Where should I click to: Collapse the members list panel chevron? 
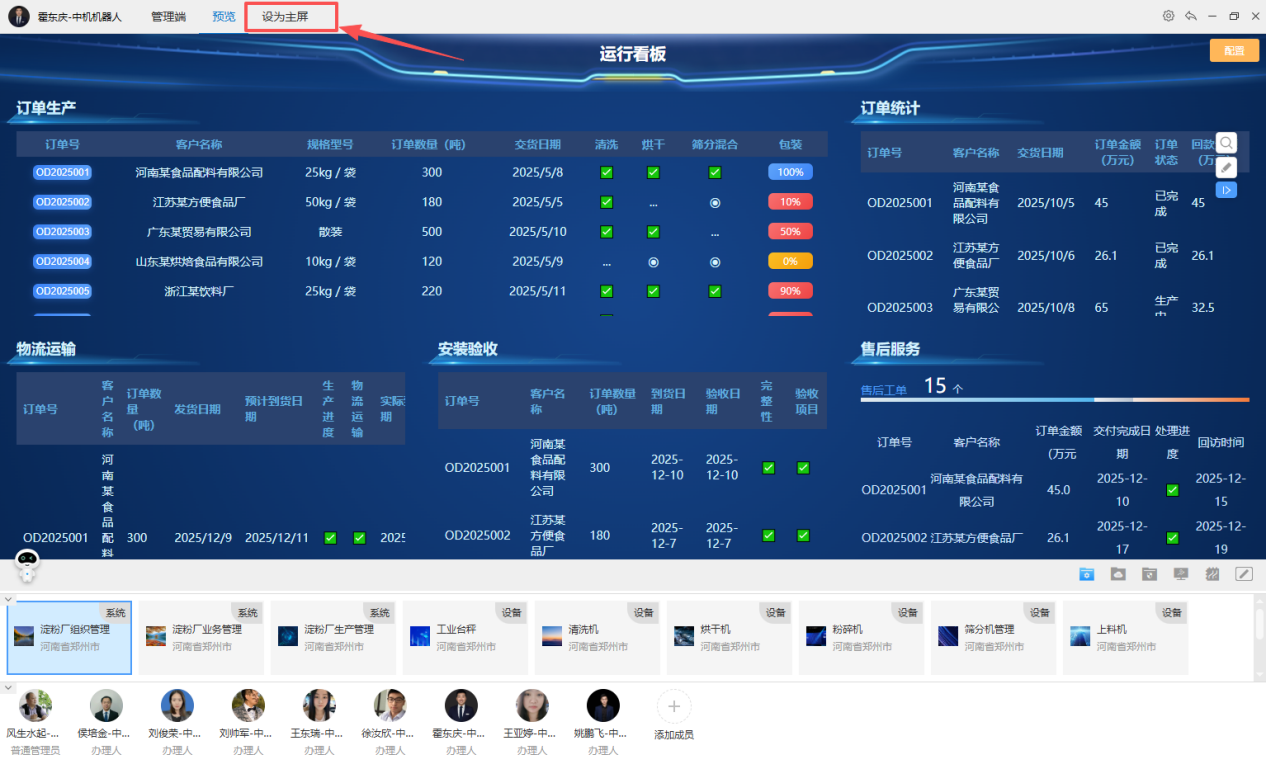pyautogui.click(x=8, y=688)
